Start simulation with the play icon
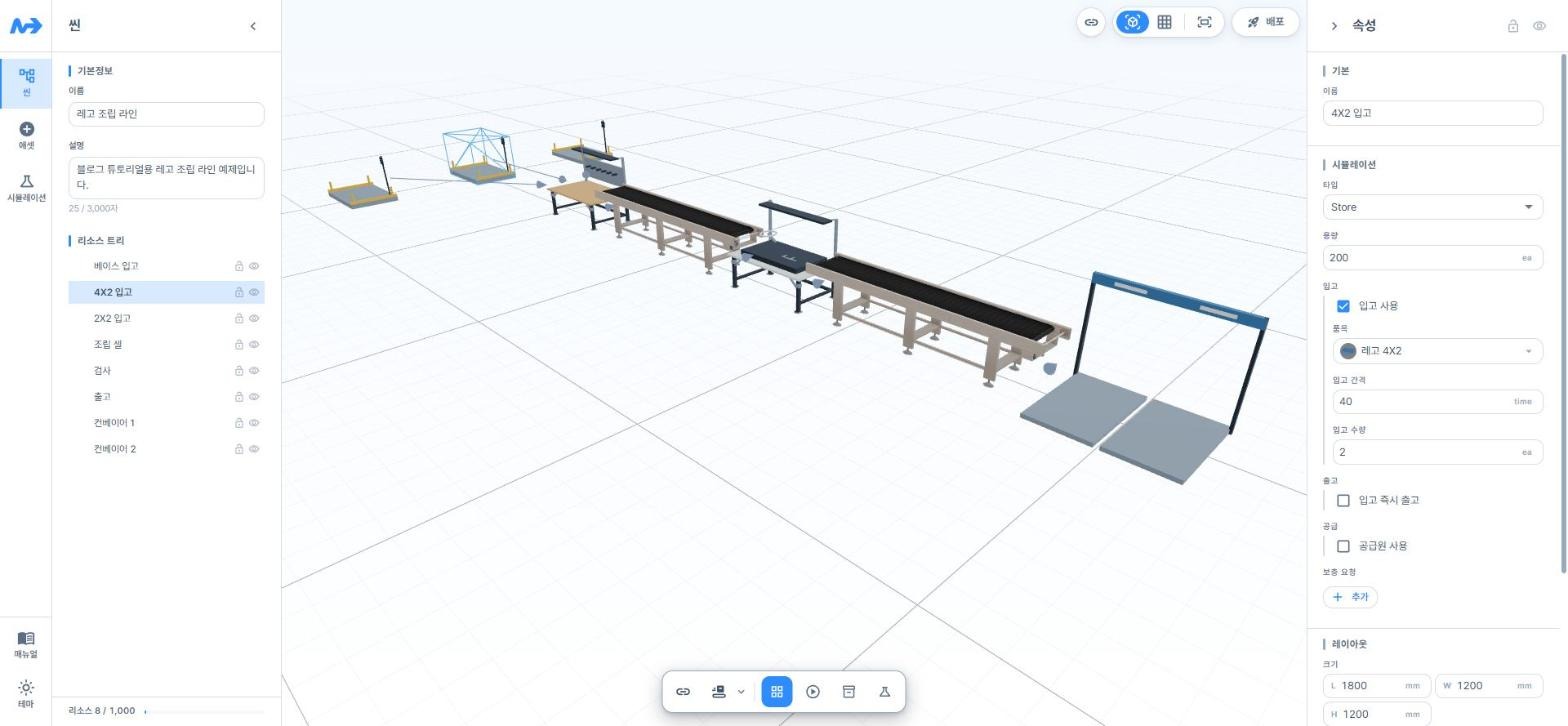 pyautogui.click(x=813, y=692)
